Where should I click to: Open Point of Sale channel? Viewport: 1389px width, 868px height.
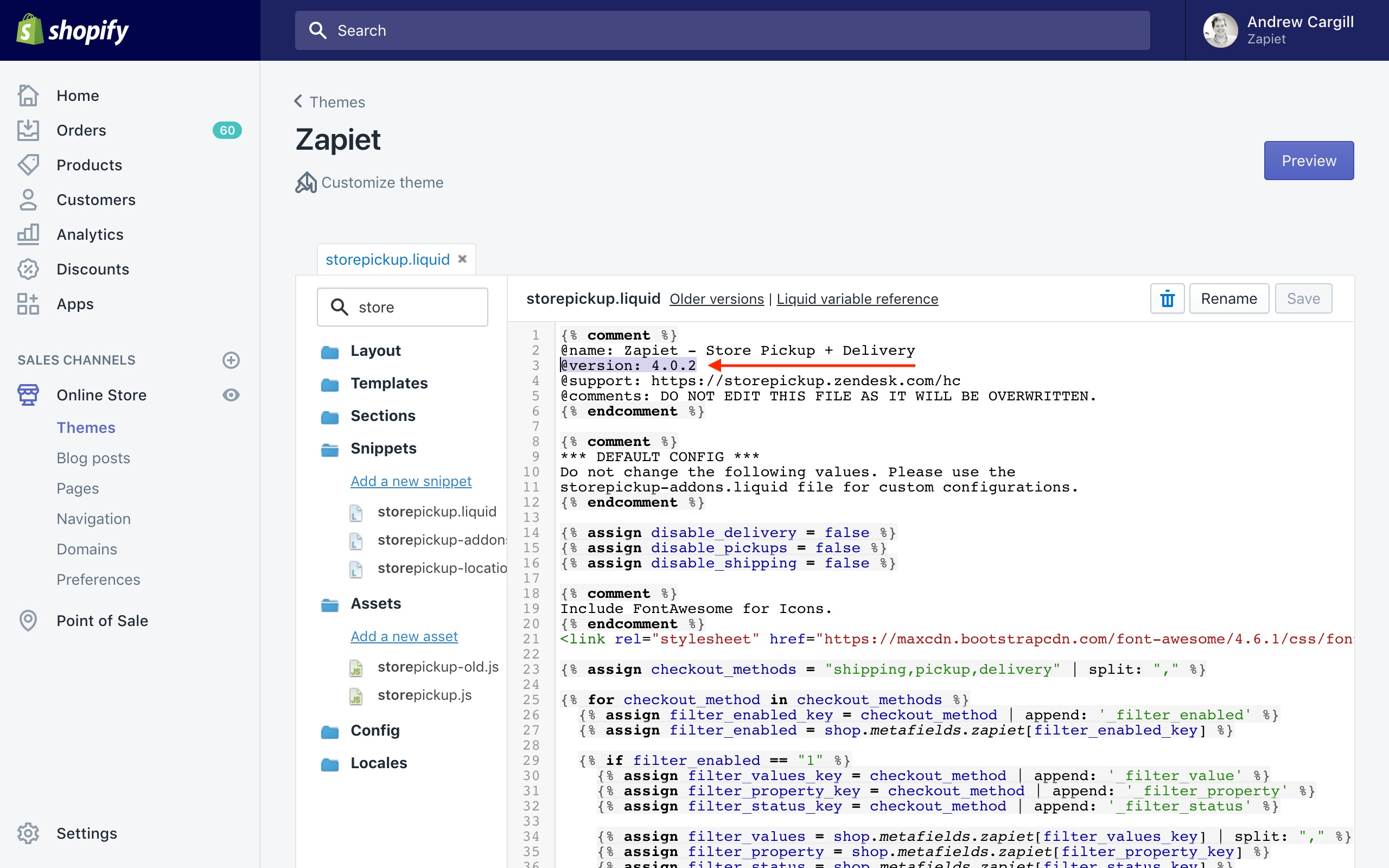(x=101, y=621)
